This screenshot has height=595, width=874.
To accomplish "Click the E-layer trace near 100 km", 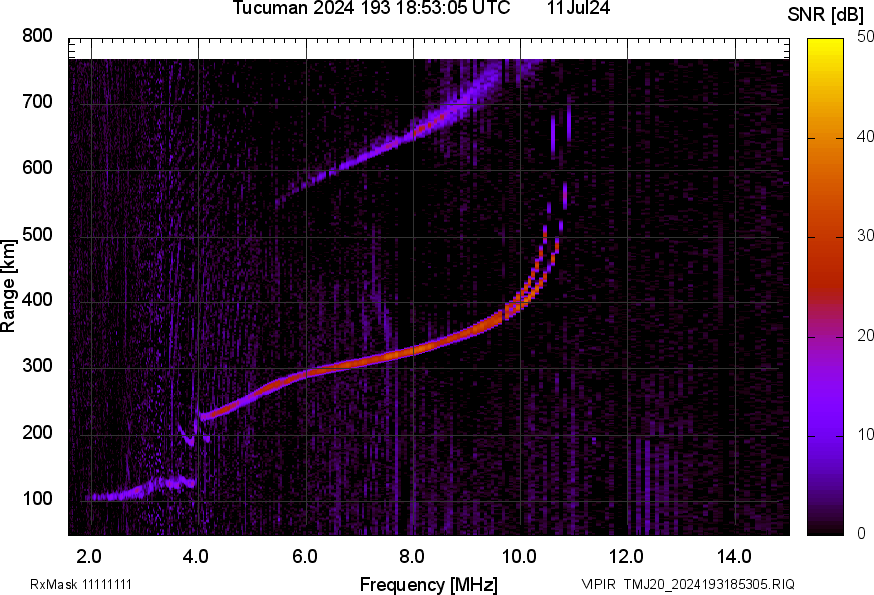I will click(x=139, y=489).
